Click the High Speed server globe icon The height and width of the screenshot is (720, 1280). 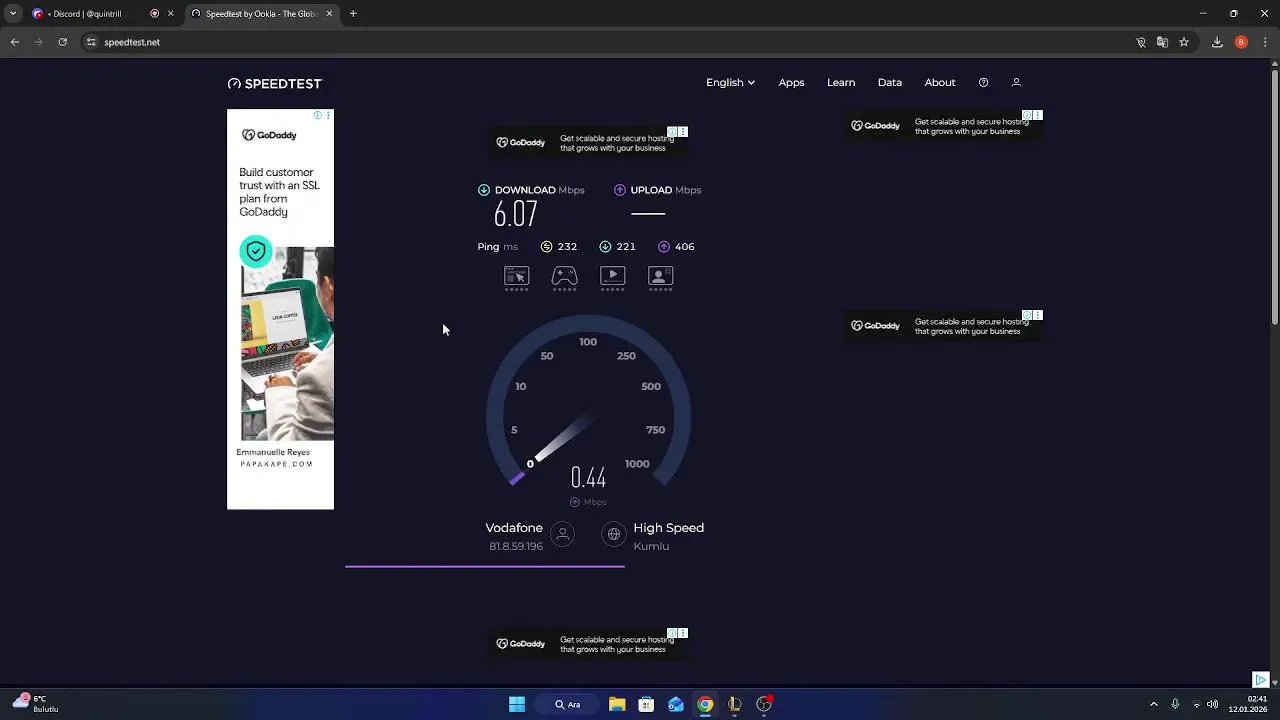[x=614, y=535]
